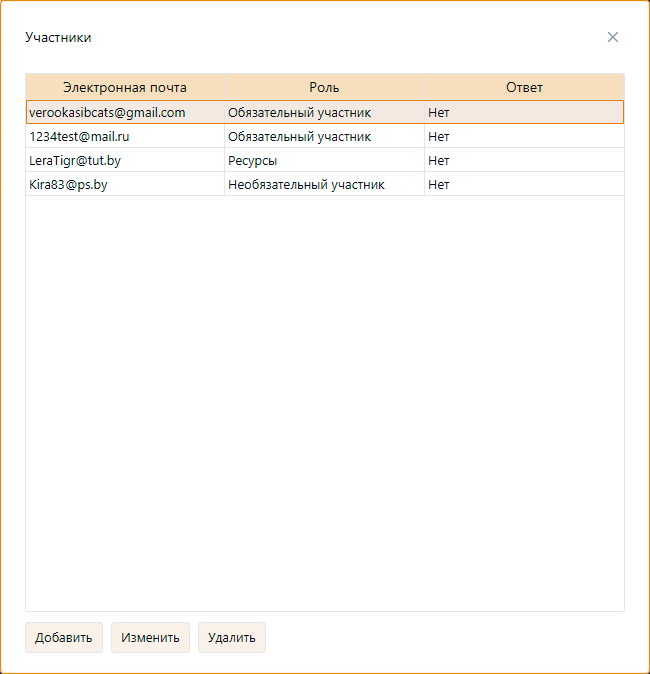Click the Роль column header
Screen dimensions: 650x674
click(324, 87)
